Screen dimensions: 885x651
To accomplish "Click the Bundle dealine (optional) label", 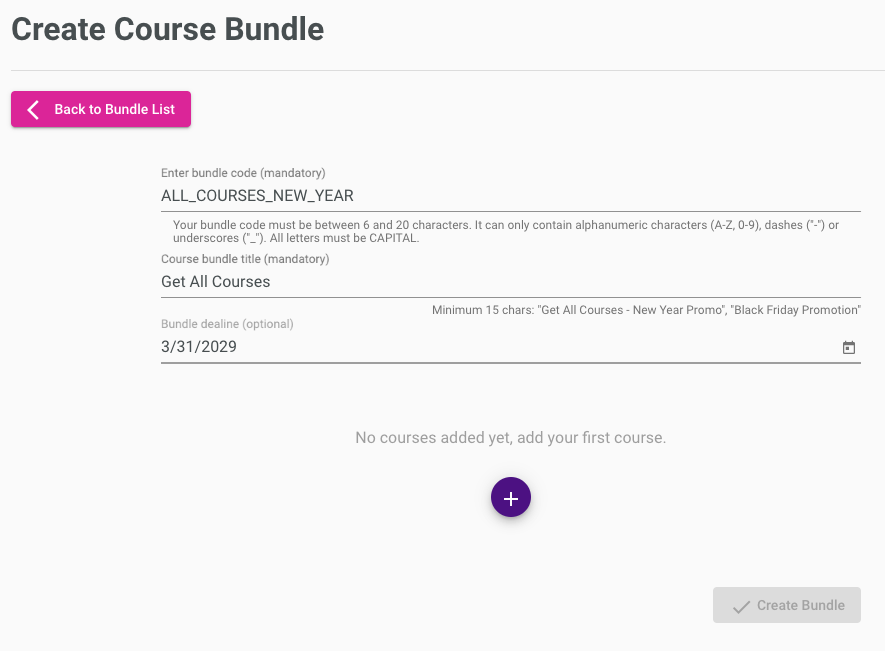I will (x=227, y=324).
